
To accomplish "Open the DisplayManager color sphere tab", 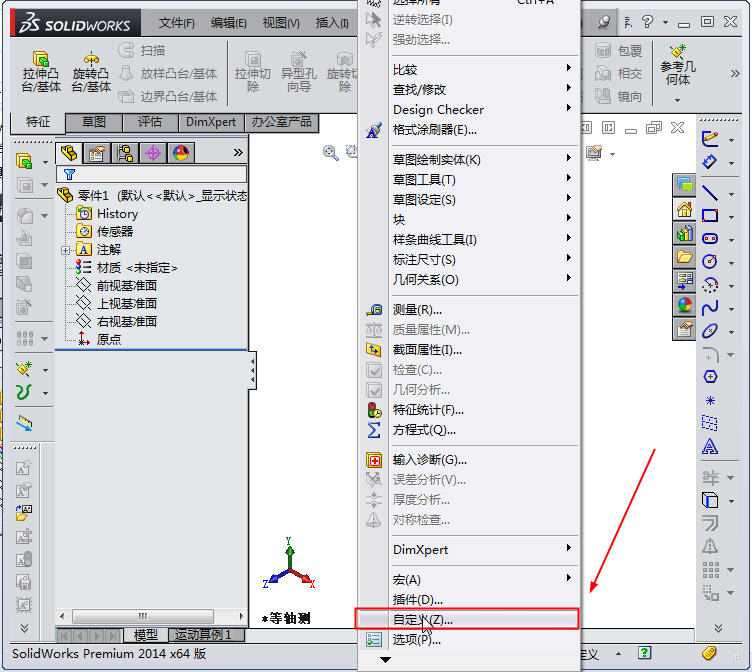I will (181, 153).
